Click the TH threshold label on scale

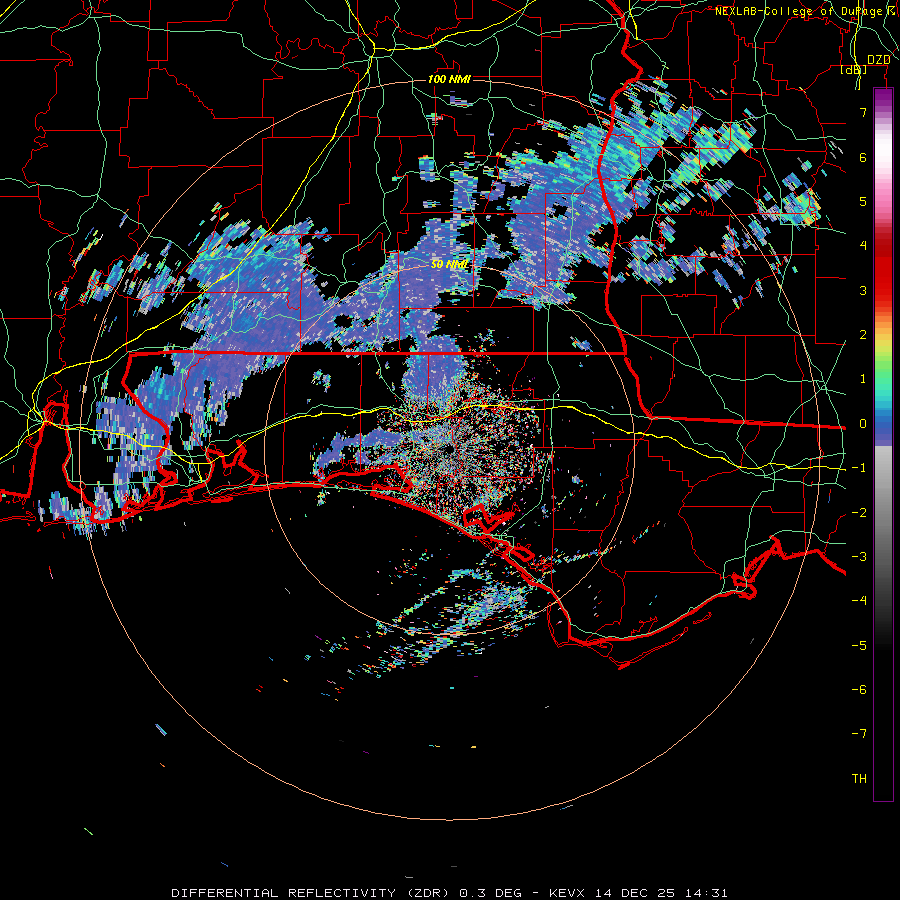[859, 779]
